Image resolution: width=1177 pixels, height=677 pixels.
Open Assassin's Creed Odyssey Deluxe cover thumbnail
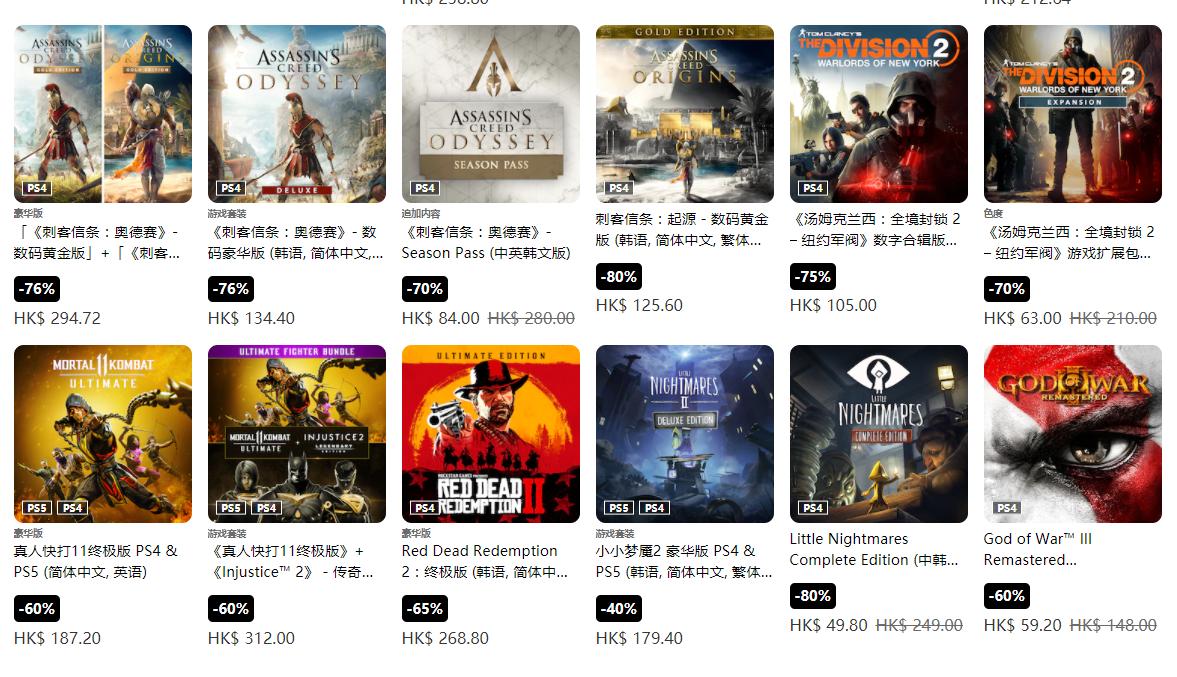[x=297, y=114]
